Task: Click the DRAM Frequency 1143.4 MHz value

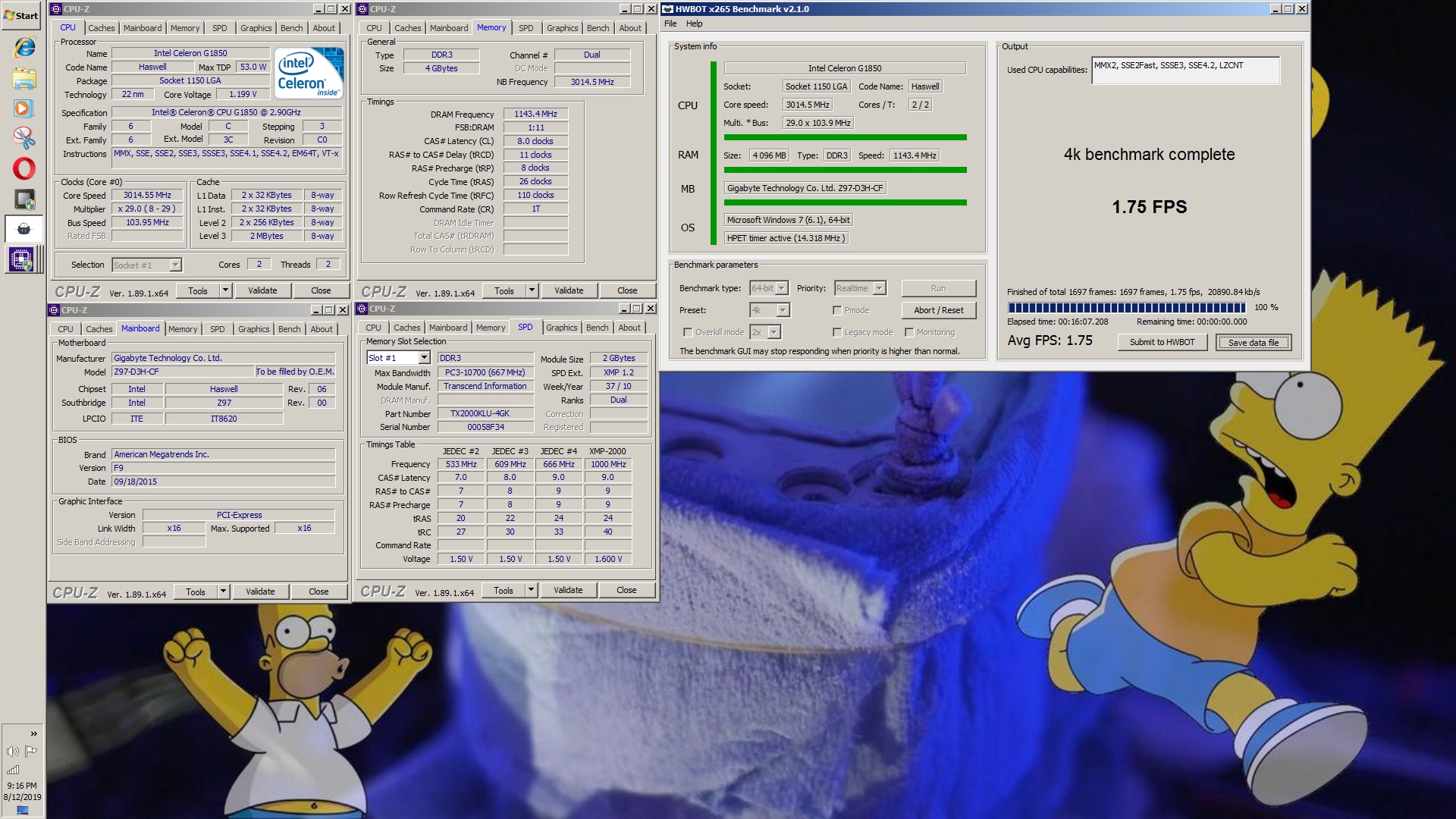Action: pos(535,114)
